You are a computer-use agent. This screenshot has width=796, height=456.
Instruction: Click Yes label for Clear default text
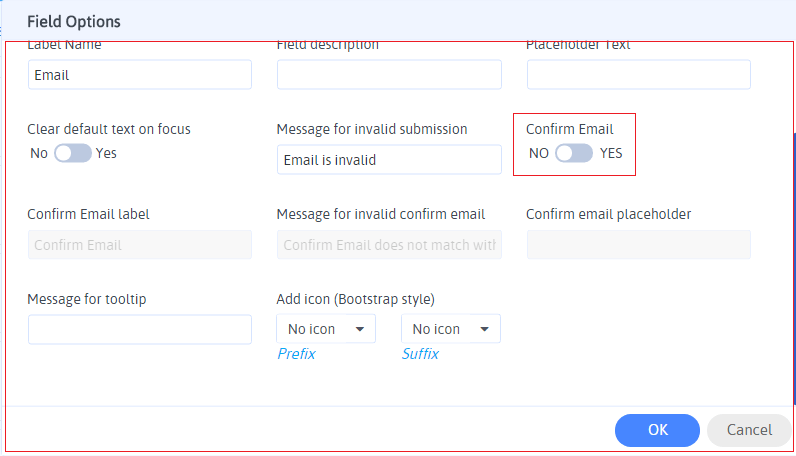point(106,153)
